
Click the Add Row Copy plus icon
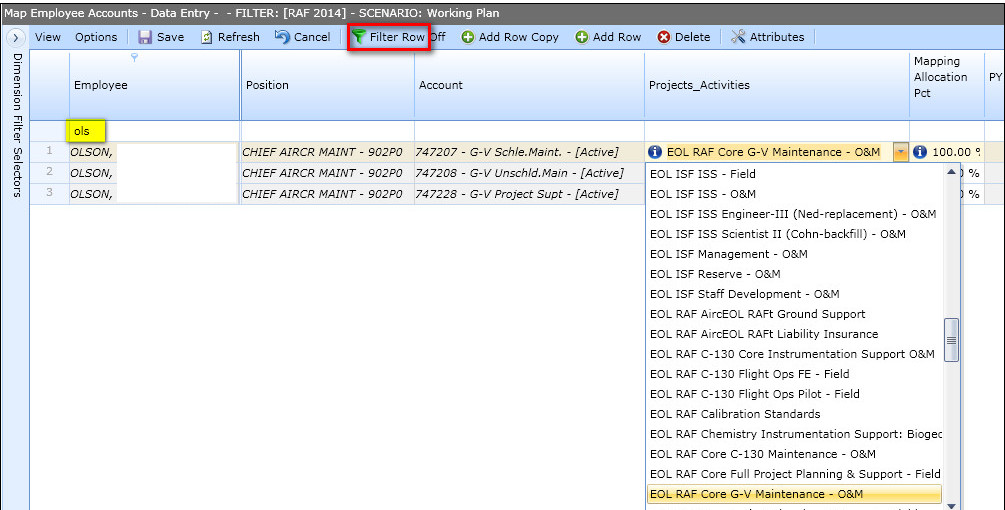coord(468,37)
